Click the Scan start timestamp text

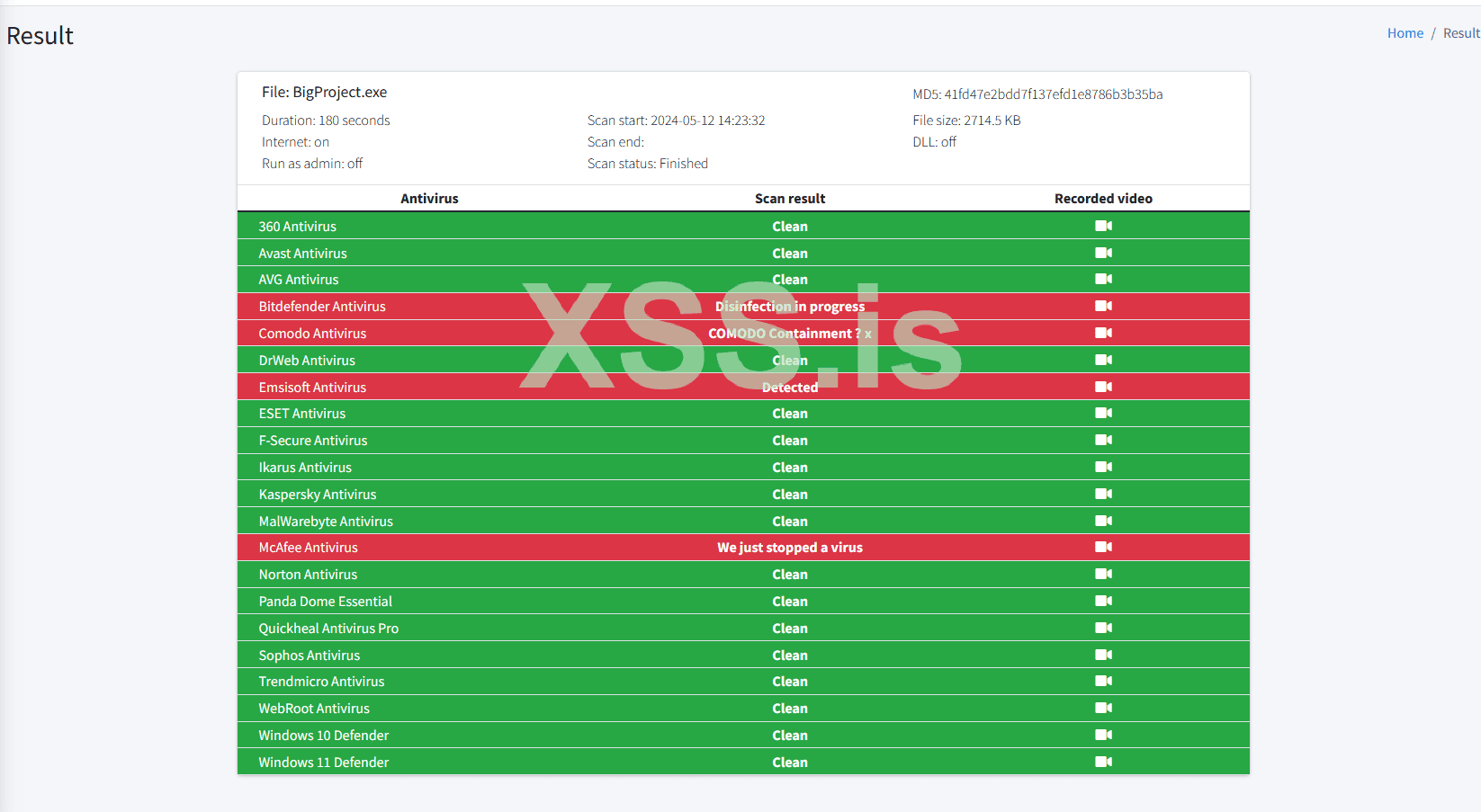[x=676, y=120]
